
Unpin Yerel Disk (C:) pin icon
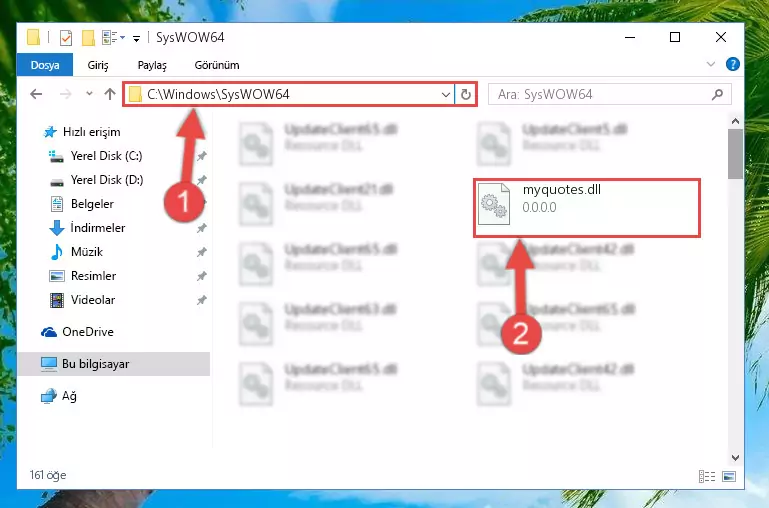(201, 156)
